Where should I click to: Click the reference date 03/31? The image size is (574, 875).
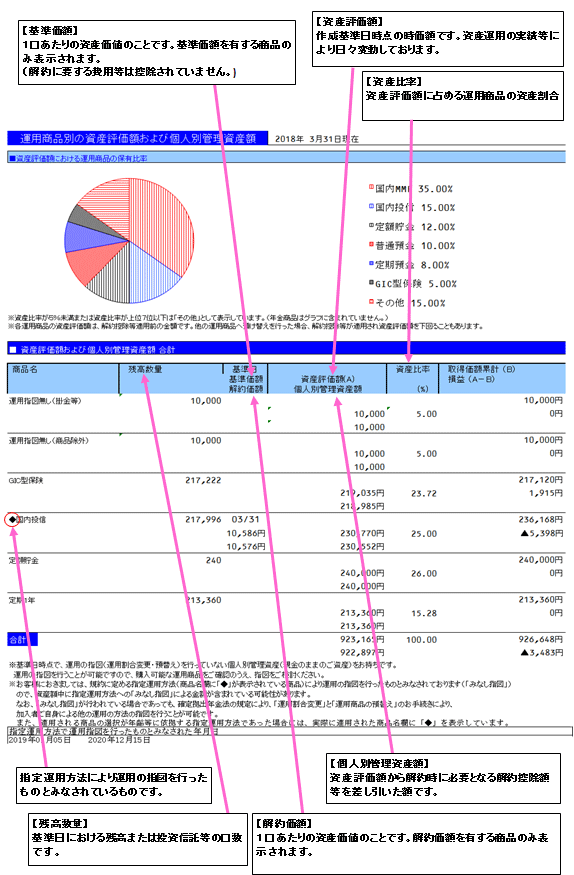pos(245,520)
